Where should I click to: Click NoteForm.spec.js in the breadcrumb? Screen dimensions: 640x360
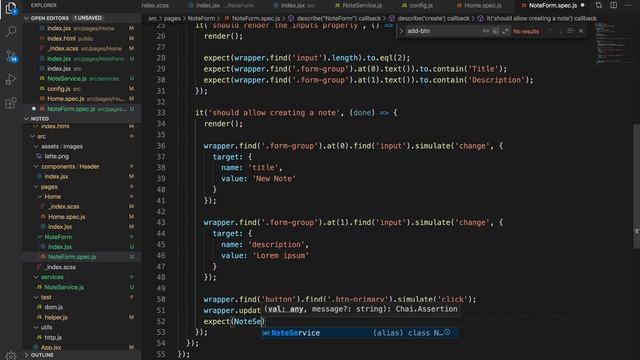click(x=256, y=18)
